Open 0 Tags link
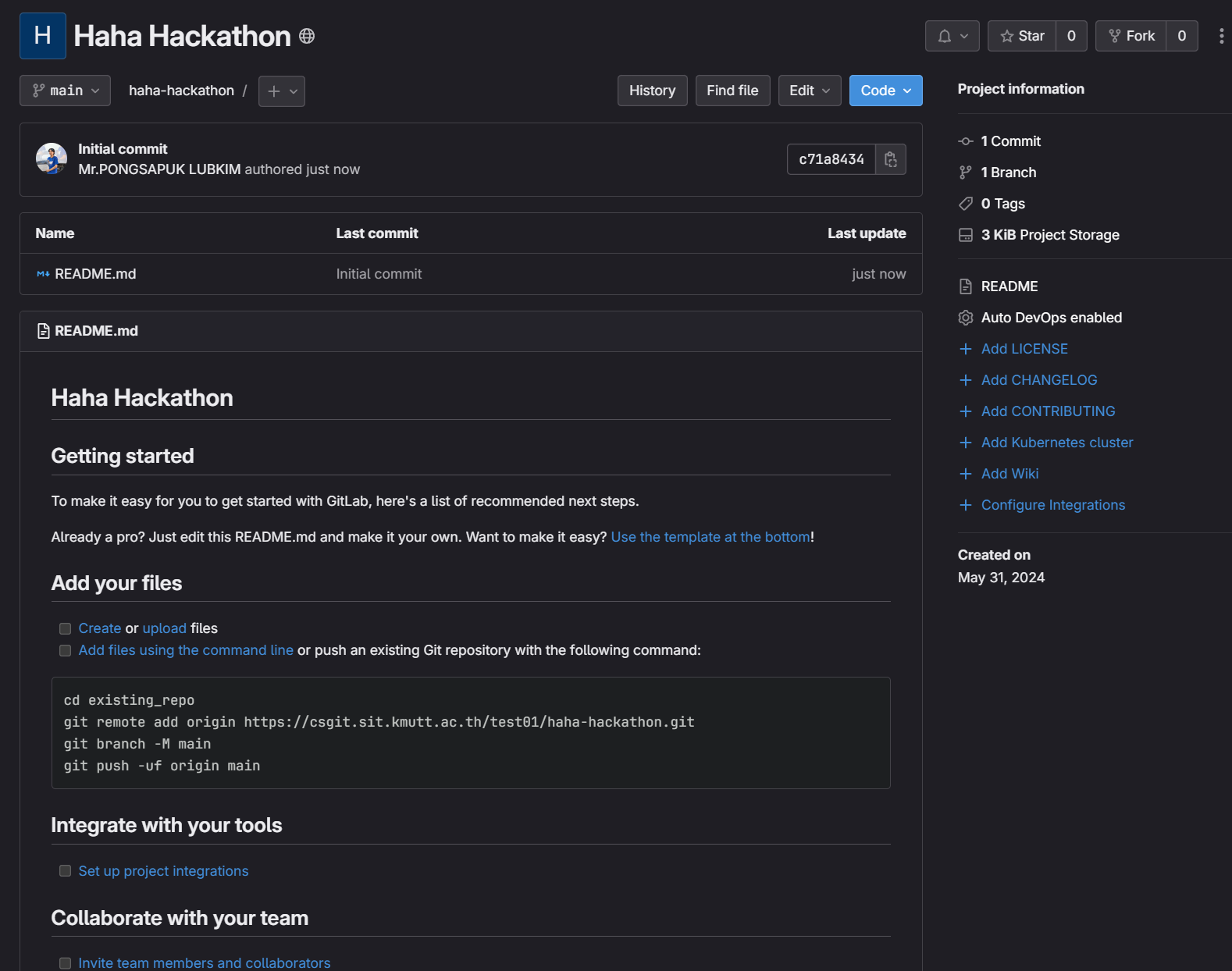 coord(1003,204)
